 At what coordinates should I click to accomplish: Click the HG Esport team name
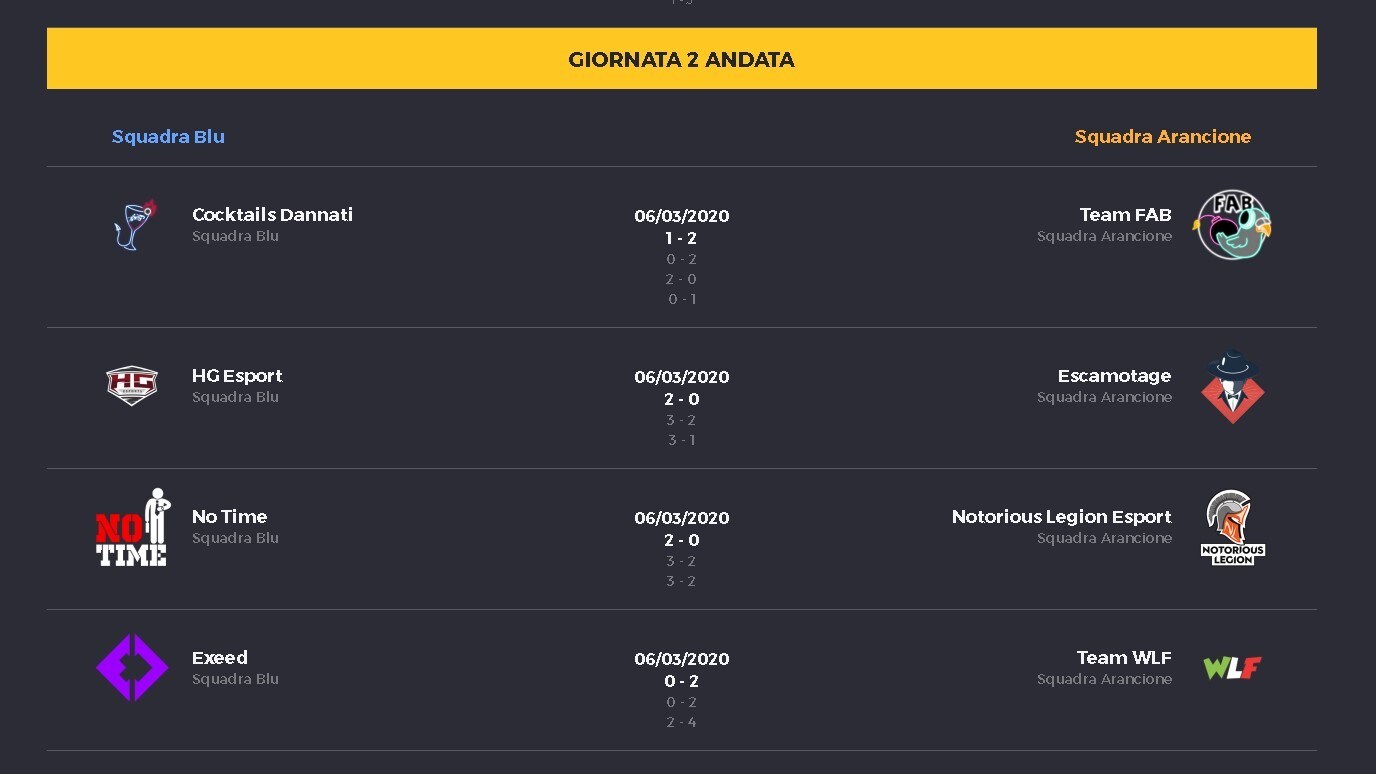tap(237, 375)
